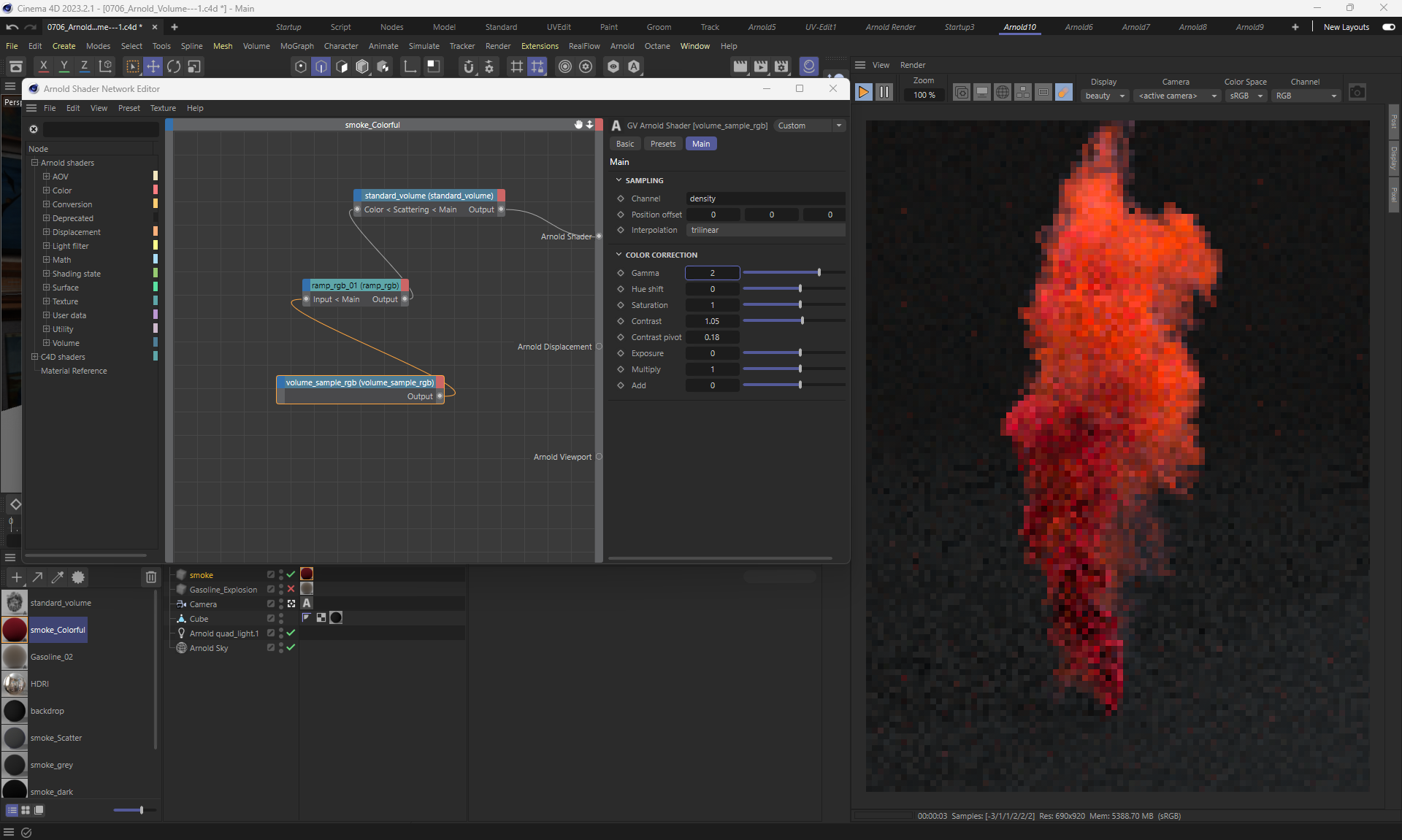The width and height of the screenshot is (1402, 840).
Task: Select the Gasoline_02 material thumbnail
Action: [x=15, y=657]
